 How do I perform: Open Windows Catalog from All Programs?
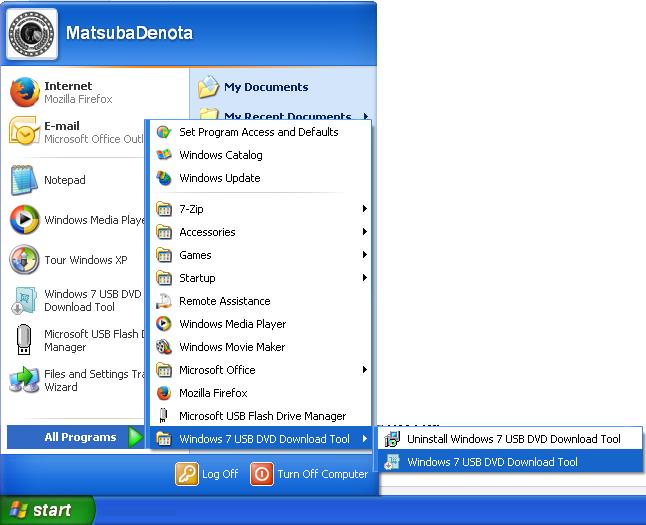click(x=261, y=155)
